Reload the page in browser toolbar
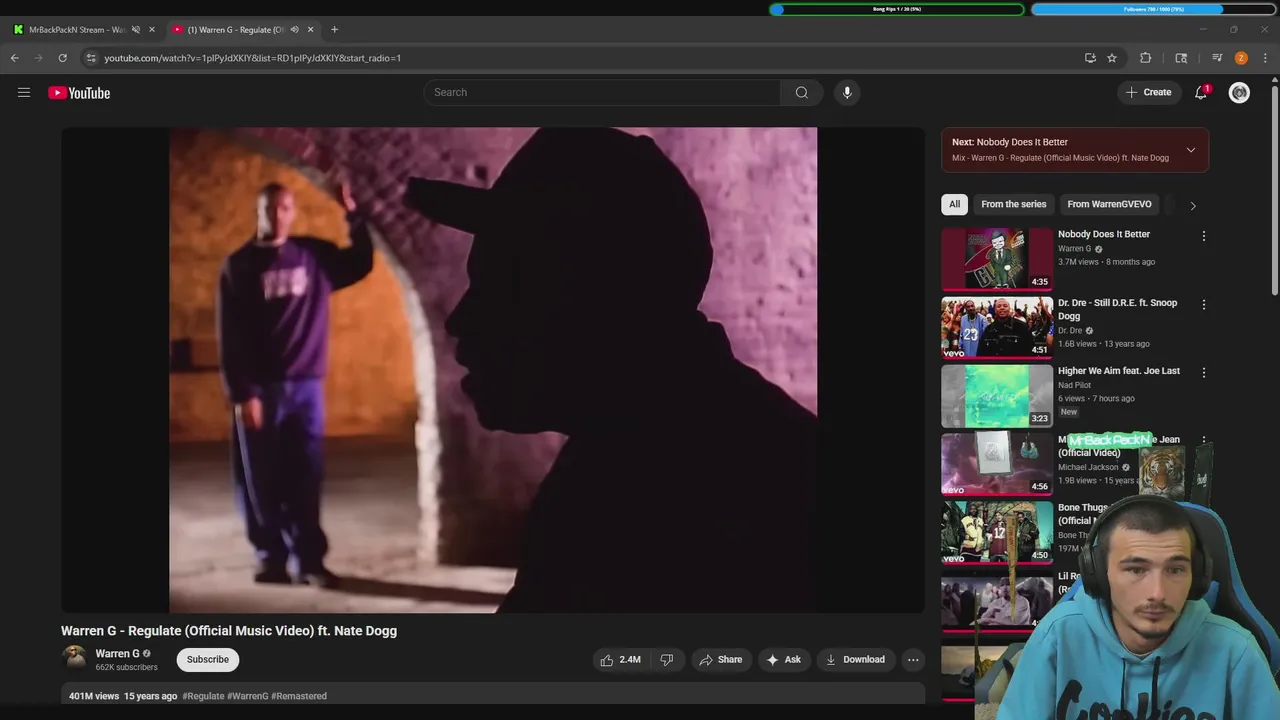The width and height of the screenshot is (1280, 720). coord(62,58)
